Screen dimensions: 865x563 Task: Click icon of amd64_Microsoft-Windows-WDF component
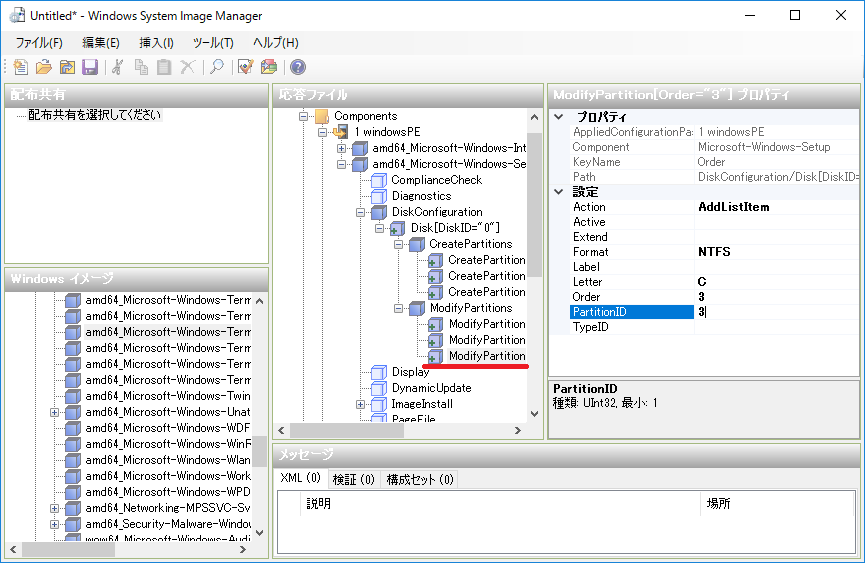point(72,428)
